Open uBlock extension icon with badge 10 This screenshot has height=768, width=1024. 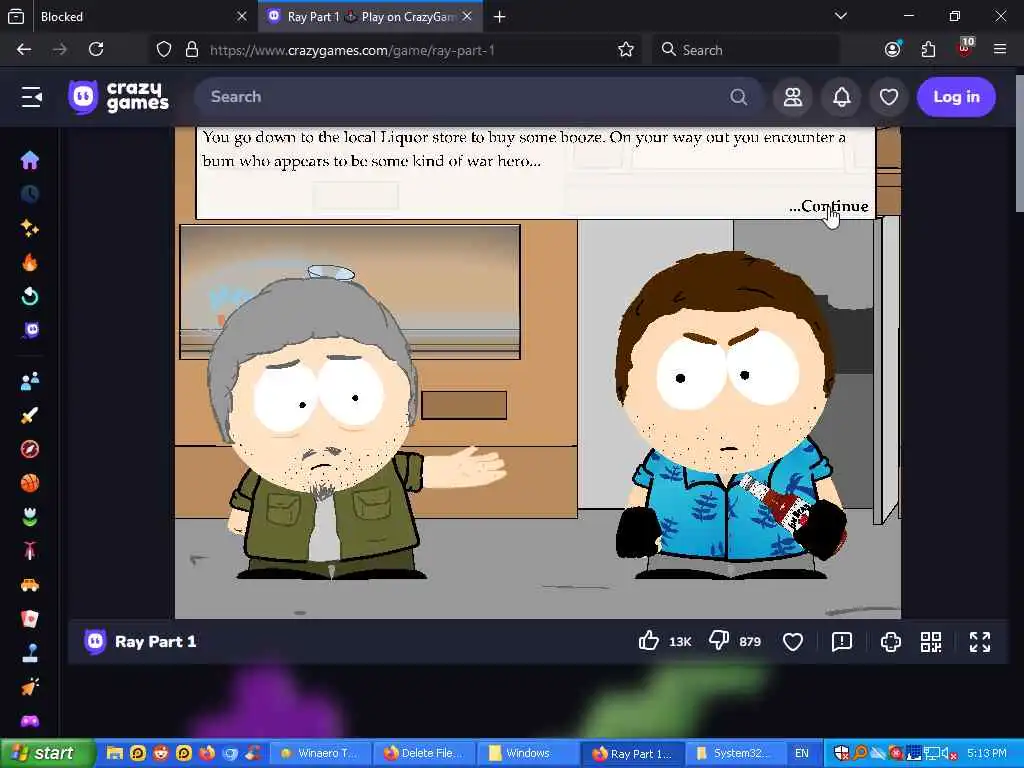coord(965,48)
